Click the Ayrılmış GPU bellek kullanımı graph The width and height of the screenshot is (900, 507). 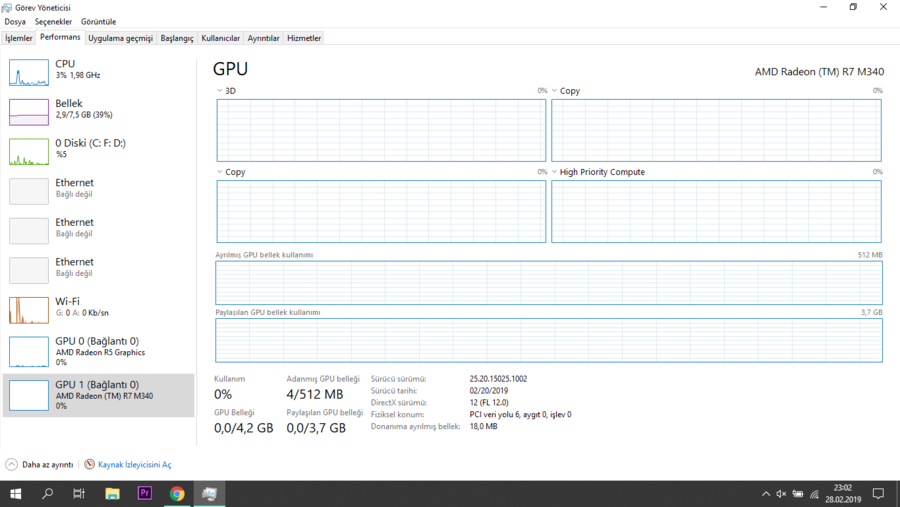549,282
